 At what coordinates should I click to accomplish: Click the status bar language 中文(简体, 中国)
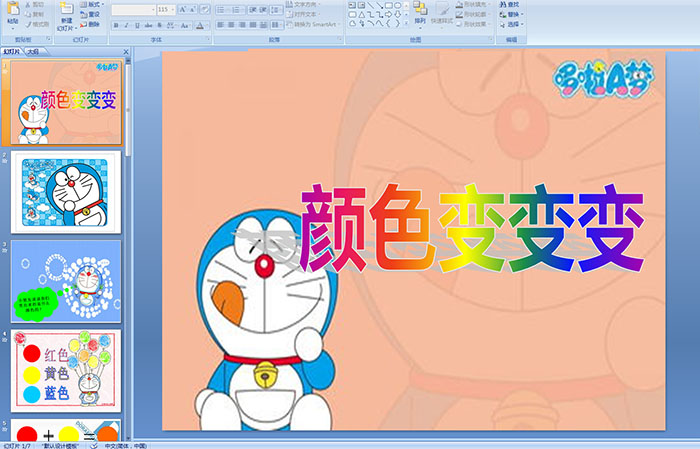126,445
